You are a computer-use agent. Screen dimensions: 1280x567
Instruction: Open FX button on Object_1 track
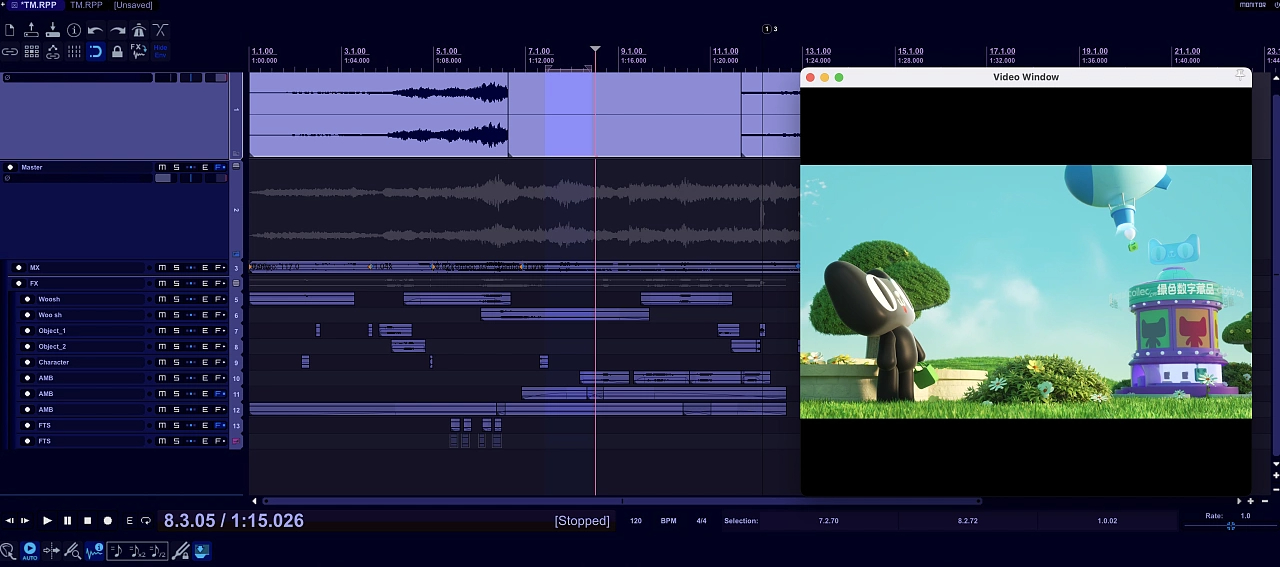click(220, 331)
